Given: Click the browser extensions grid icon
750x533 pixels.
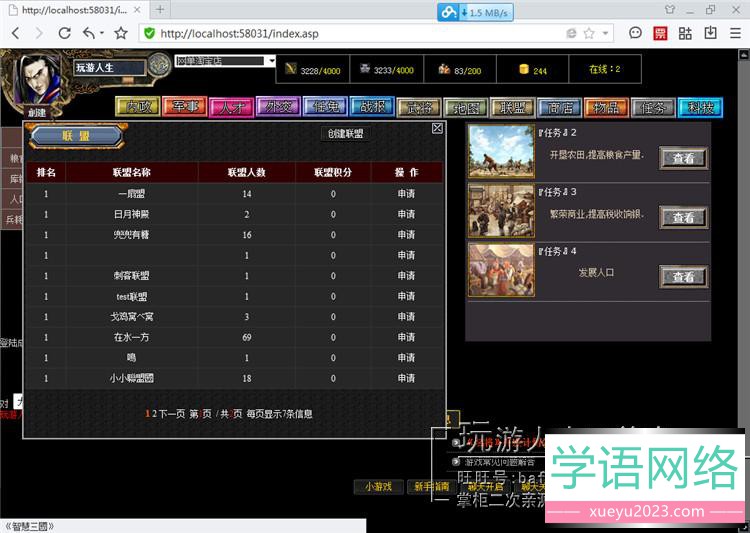Looking at the screenshot, I should click(x=685, y=33).
